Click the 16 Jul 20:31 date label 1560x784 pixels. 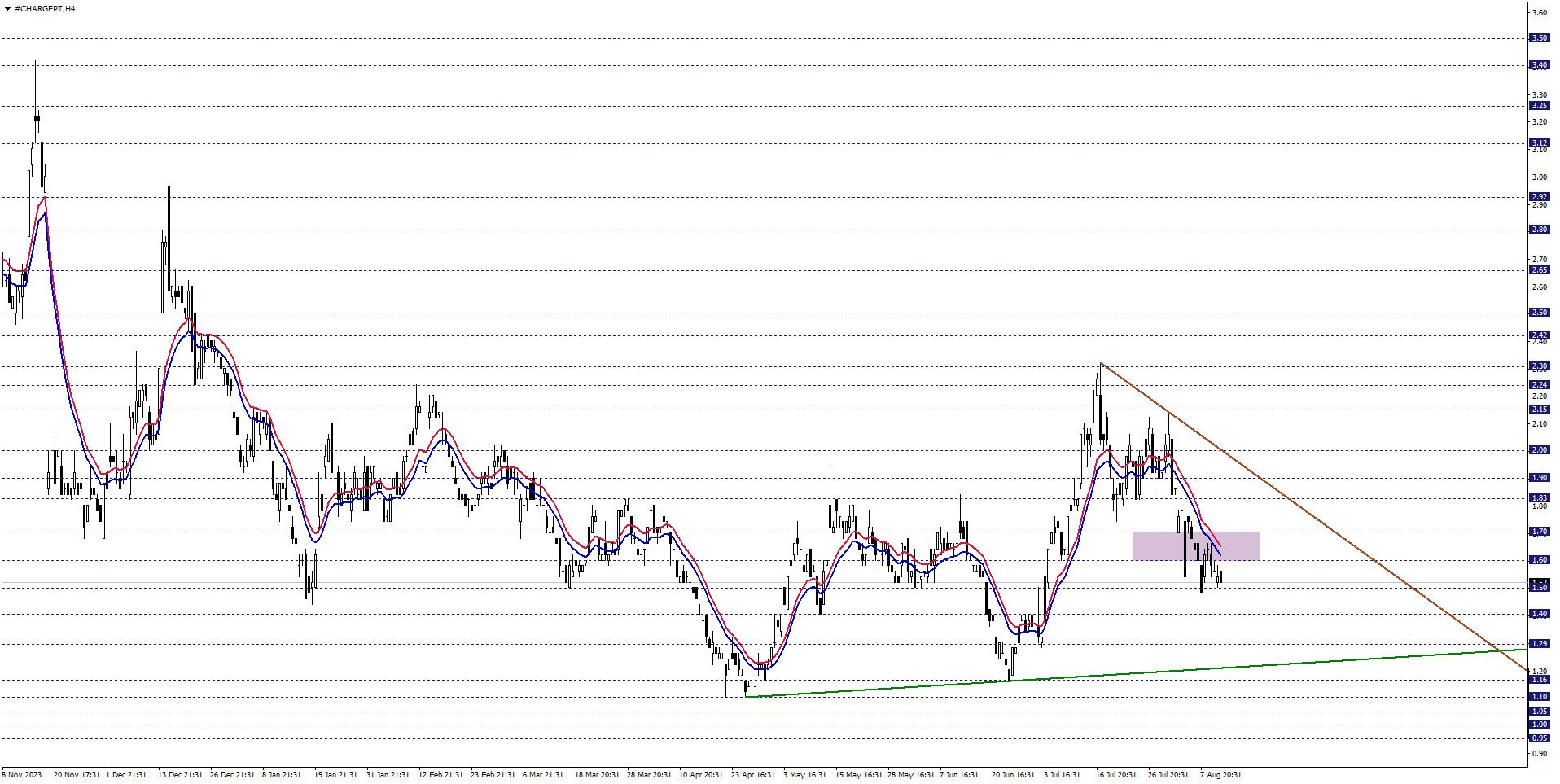[1116, 775]
